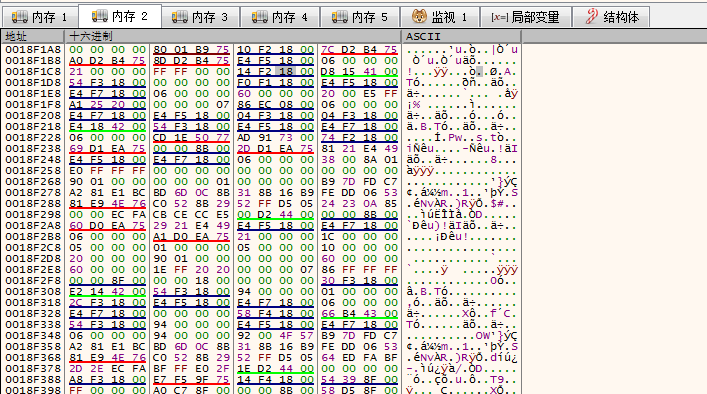This screenshot has width=707, height=394.
Task: Select address row 0018F338
Action: tap(33, 325)
